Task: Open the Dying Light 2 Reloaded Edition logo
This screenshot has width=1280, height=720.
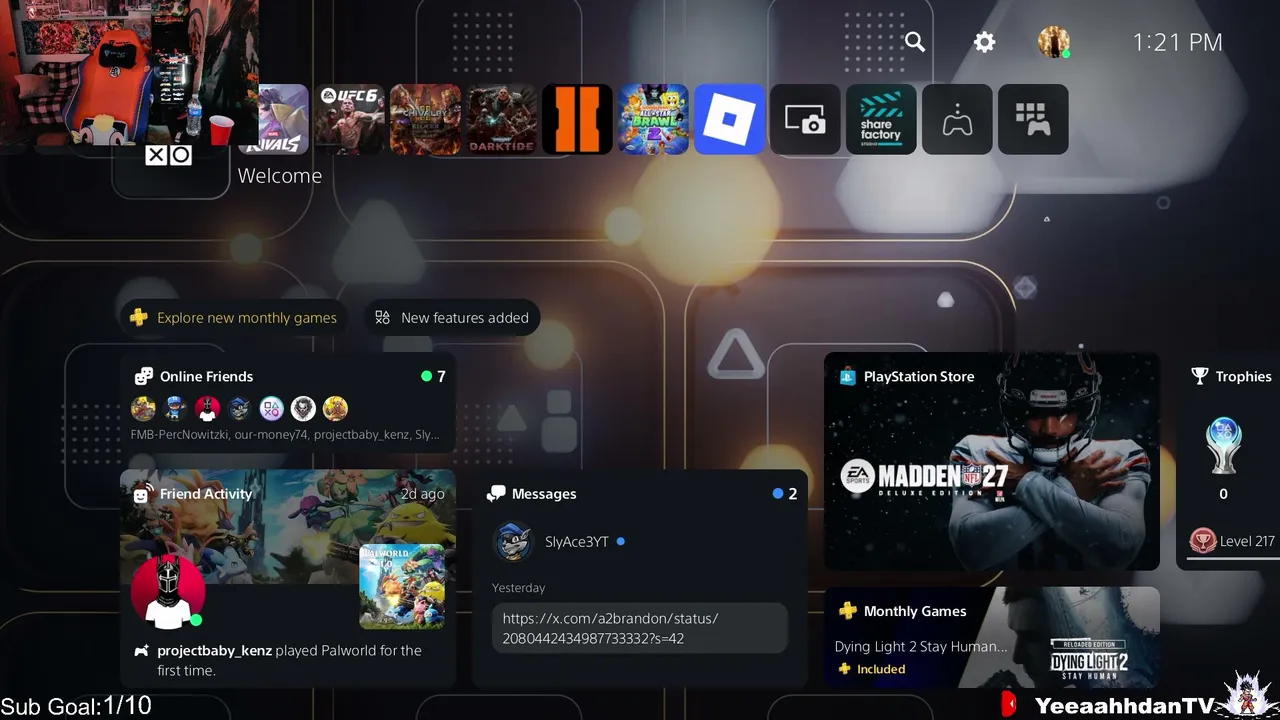Action: point(1089,659)
